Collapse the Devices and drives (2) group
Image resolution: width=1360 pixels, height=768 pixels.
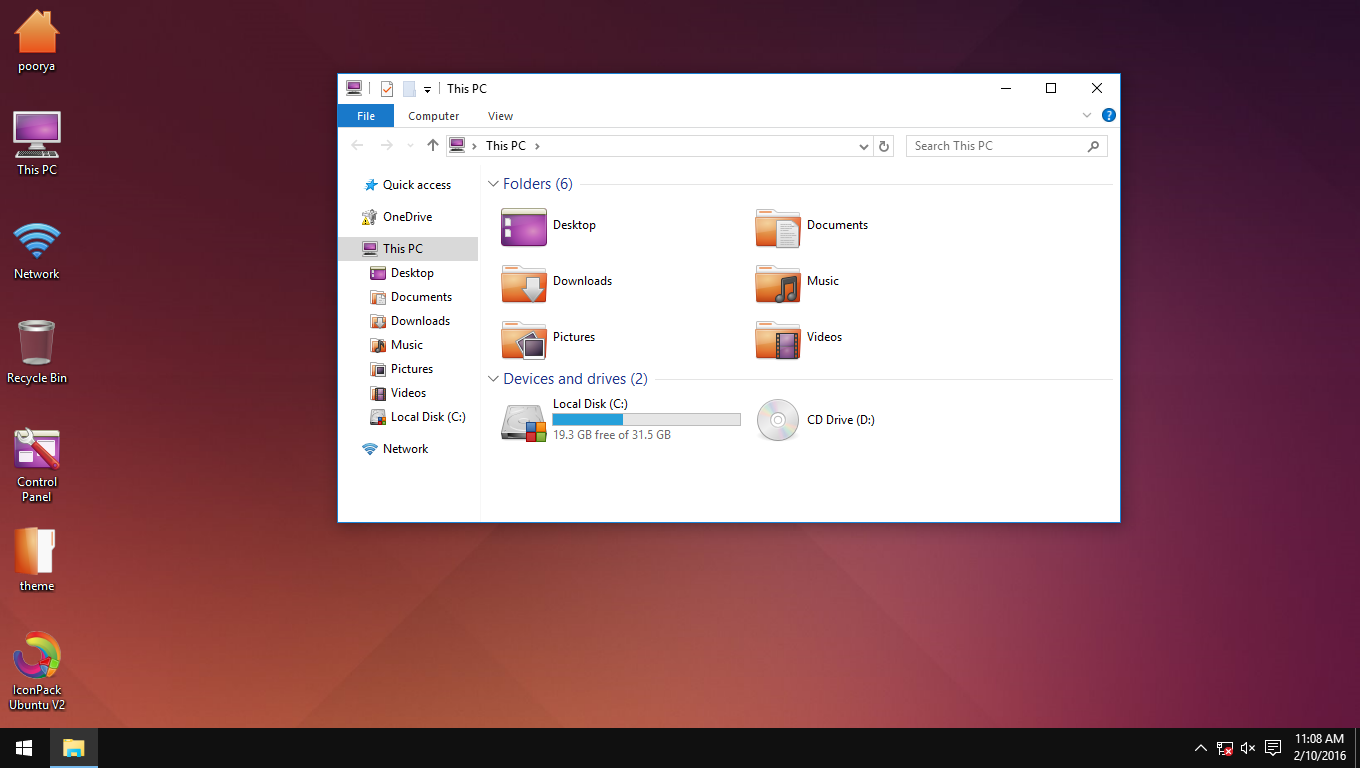493,379
